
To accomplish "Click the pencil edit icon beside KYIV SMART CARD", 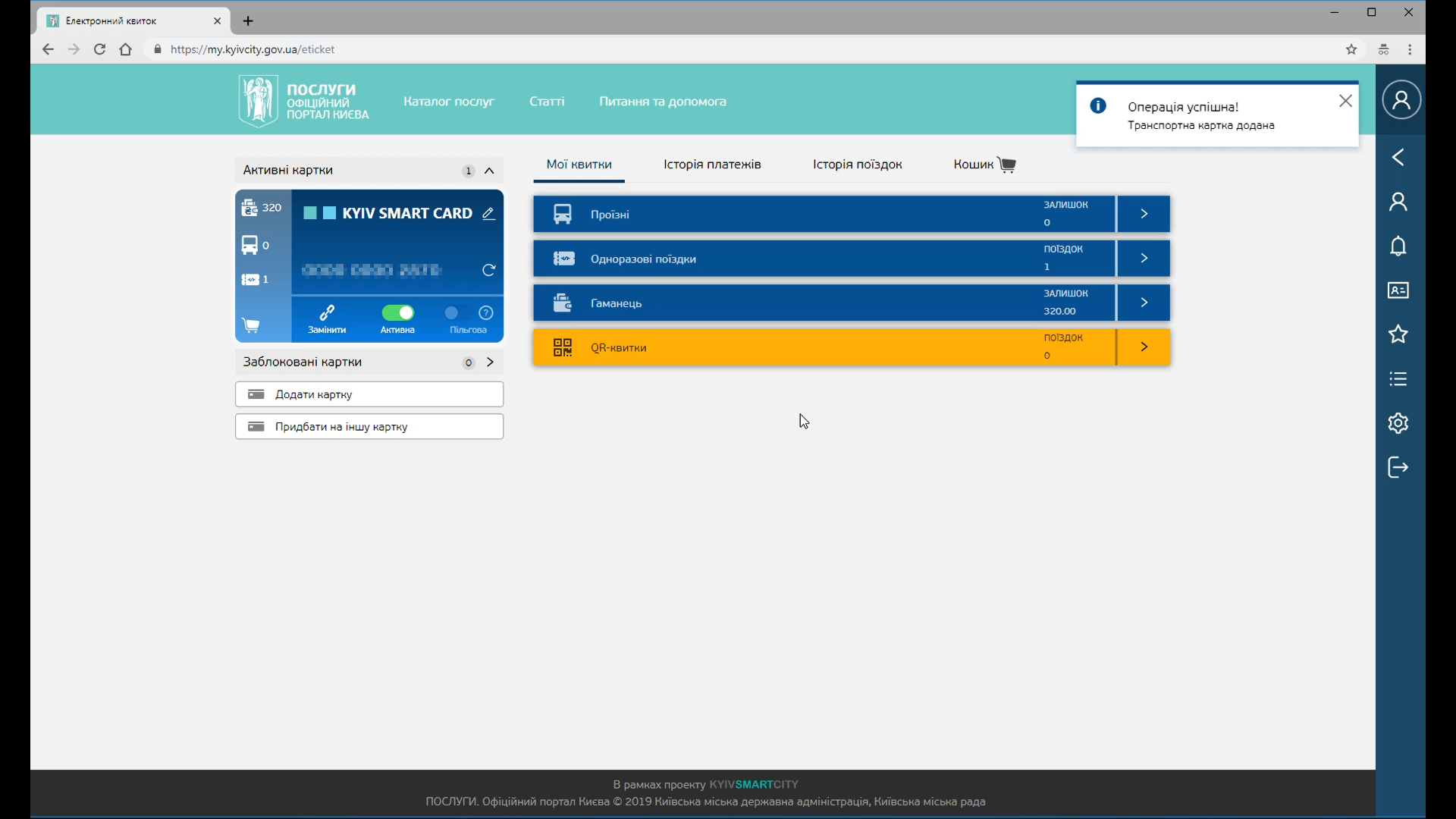I will [x=489, y=214].
